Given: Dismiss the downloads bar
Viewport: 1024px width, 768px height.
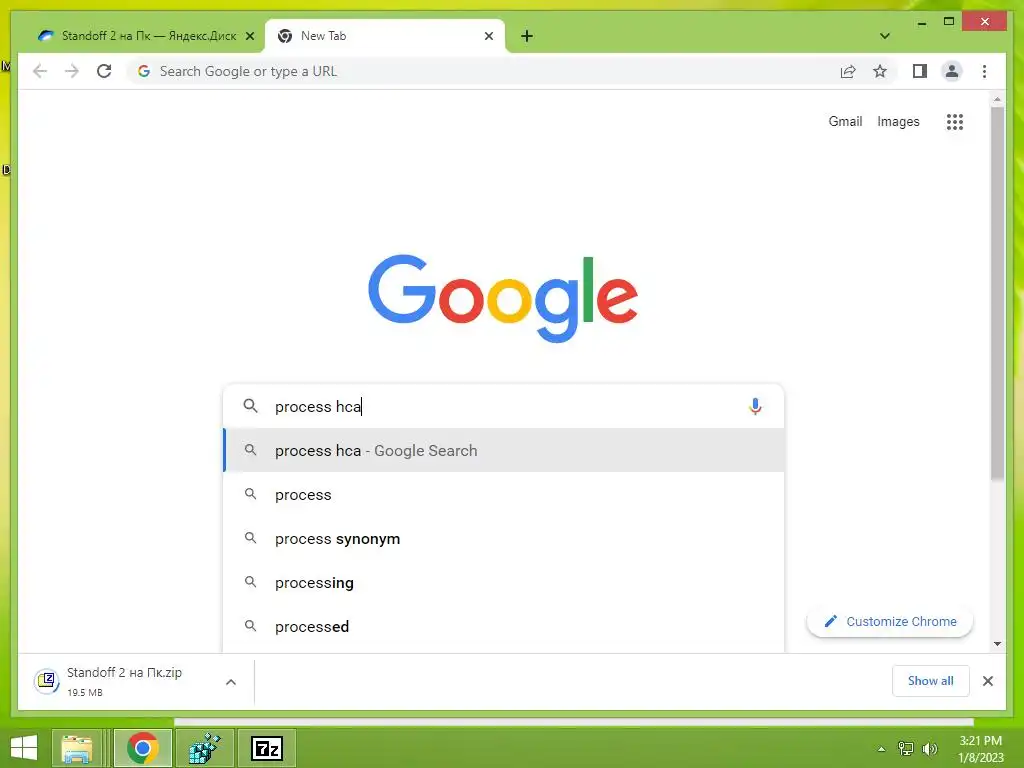Looking at the screenshot, I should coord(987,681).
